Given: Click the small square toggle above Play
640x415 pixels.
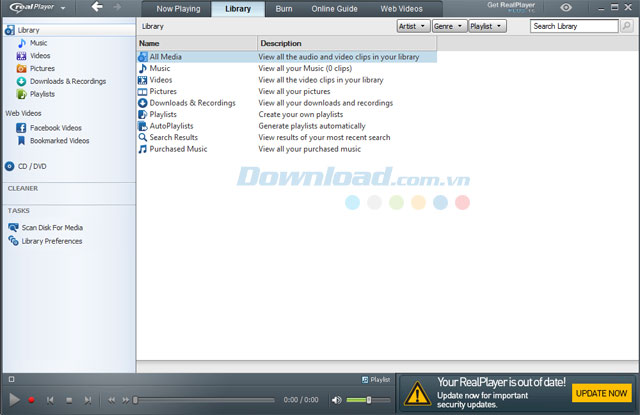Looking at the screenshot, I should pos(11,379).
